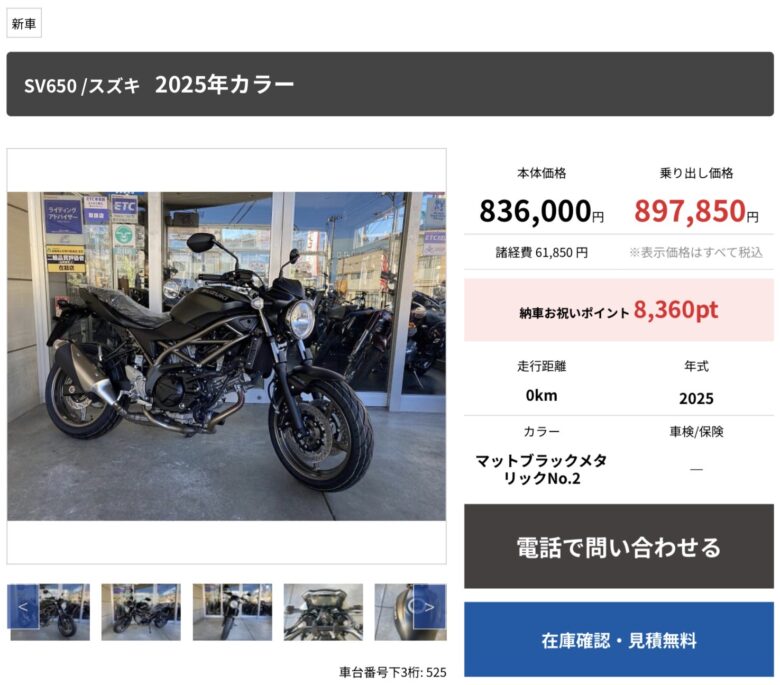Select the third front-view thumbnail photo
The image size is (780, 685).
[232, 612]
